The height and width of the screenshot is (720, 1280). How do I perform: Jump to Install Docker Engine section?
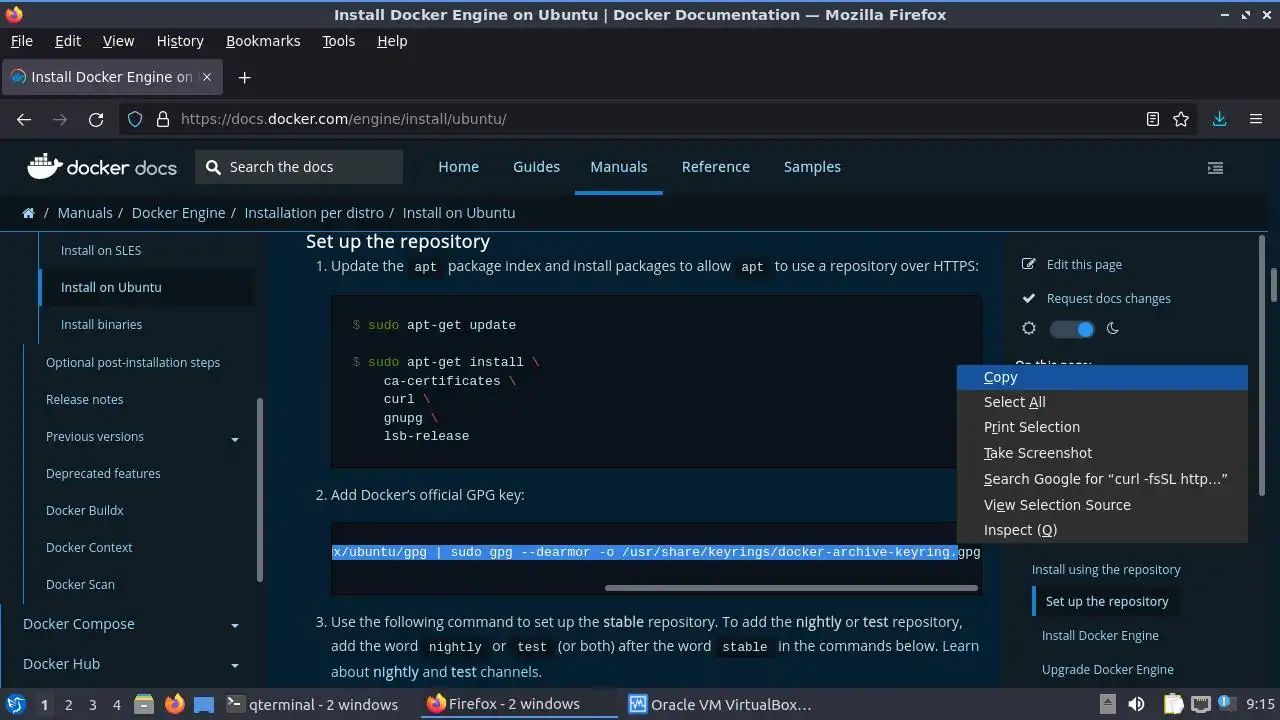[1100, 636]
